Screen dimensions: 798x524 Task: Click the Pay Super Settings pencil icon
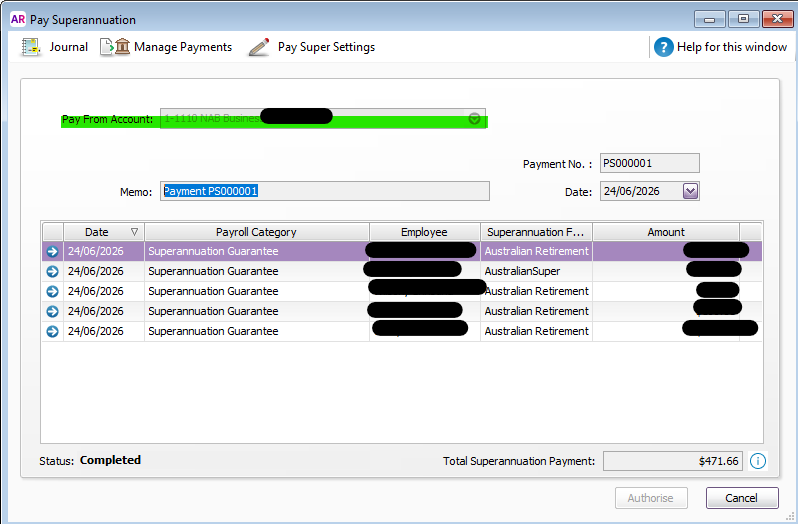(259, 47)
